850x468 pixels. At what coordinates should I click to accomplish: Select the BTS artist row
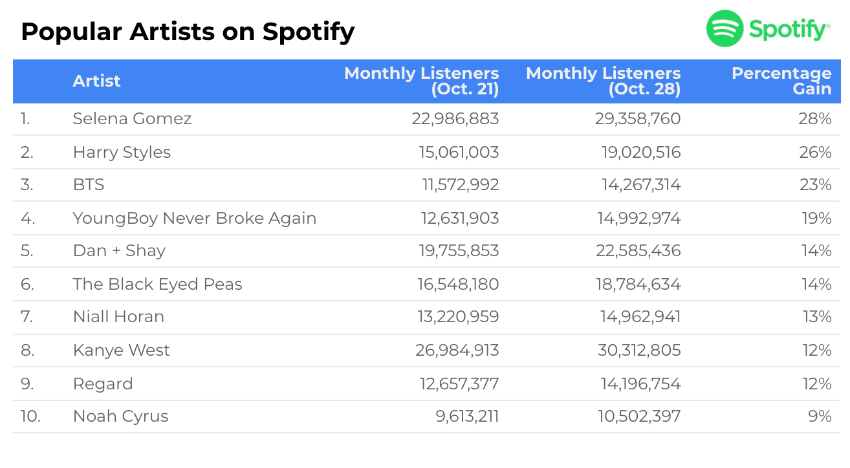click(x=88, y=185)
